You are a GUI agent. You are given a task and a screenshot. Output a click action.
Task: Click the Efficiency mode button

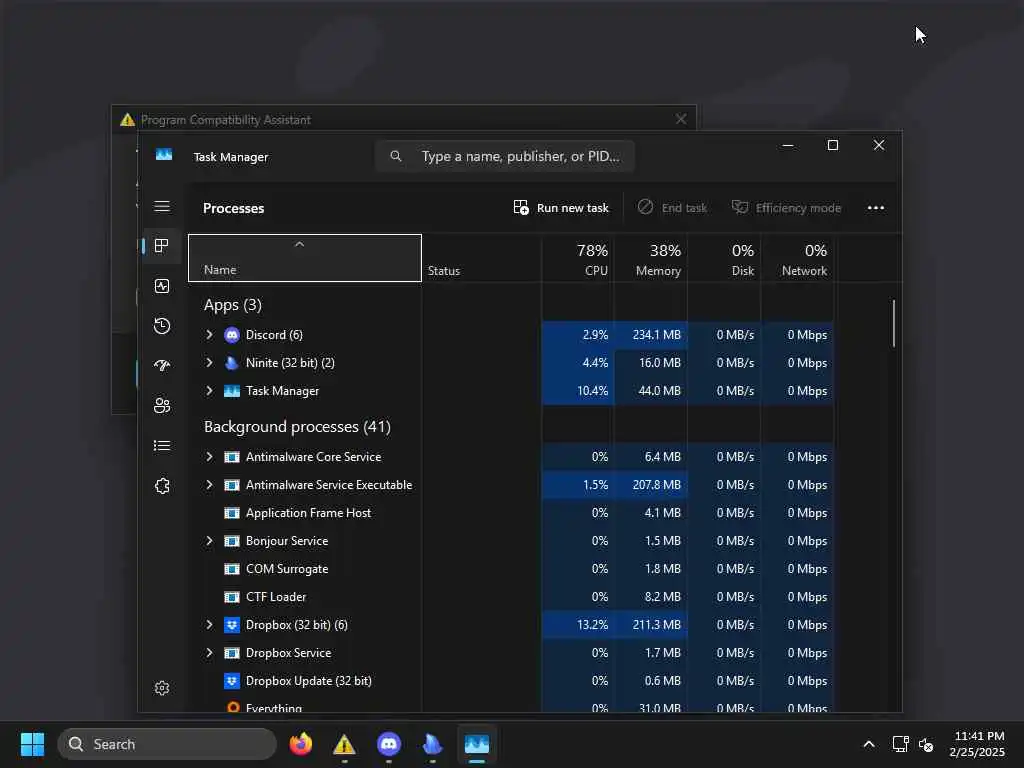pyautogui.click(x=786, y=208)
